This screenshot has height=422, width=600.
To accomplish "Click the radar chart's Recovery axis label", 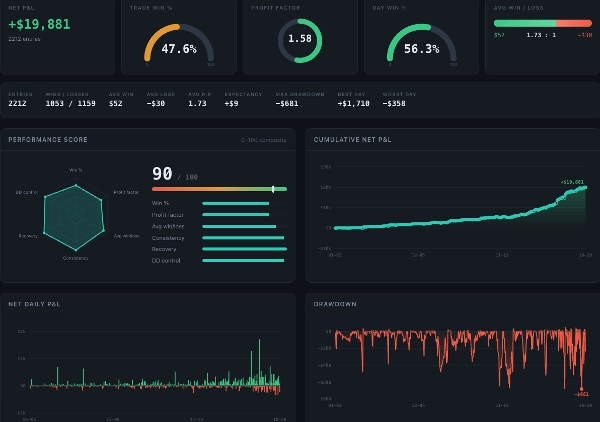I will [x=28, y=236].
